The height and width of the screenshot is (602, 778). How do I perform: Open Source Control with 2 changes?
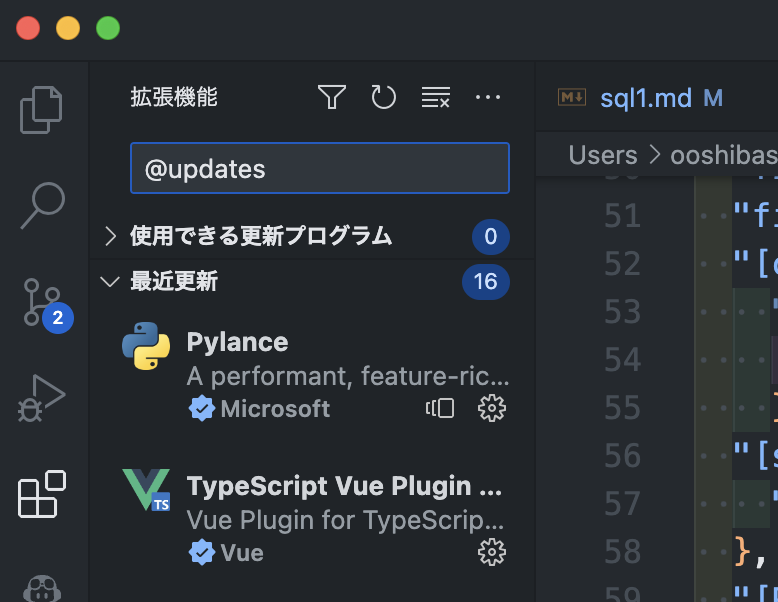(x=42, y=302)
